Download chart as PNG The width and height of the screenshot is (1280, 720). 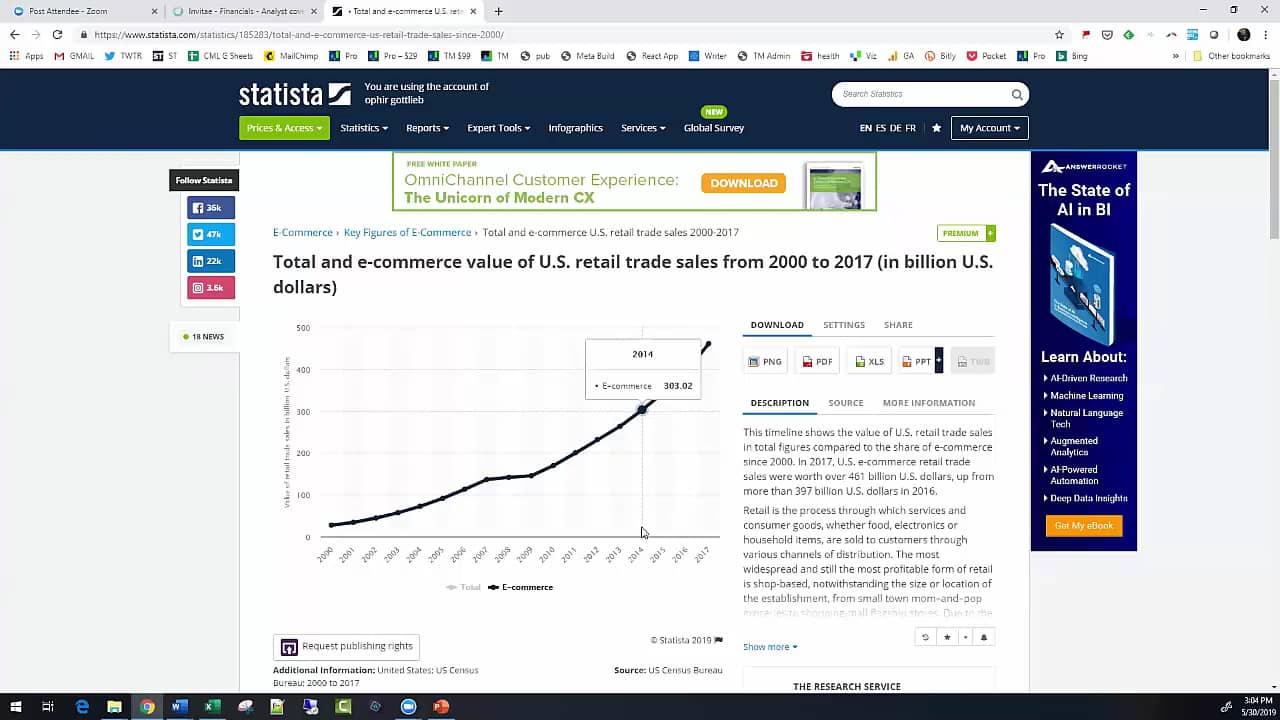[766, 361]
